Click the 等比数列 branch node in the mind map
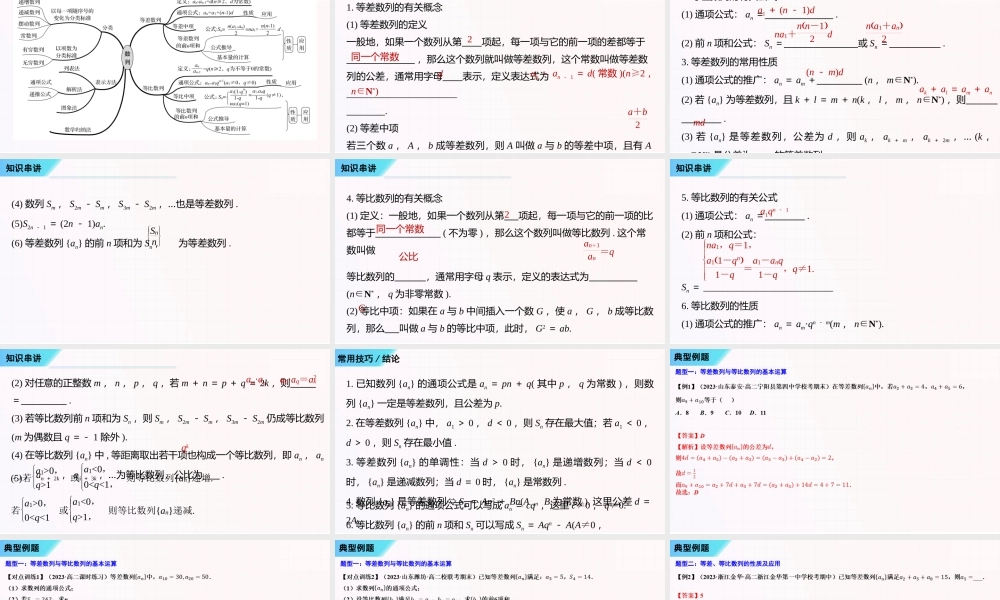Image resolution: width=1000 pixels, height=600 pixels. pos(153,86)
